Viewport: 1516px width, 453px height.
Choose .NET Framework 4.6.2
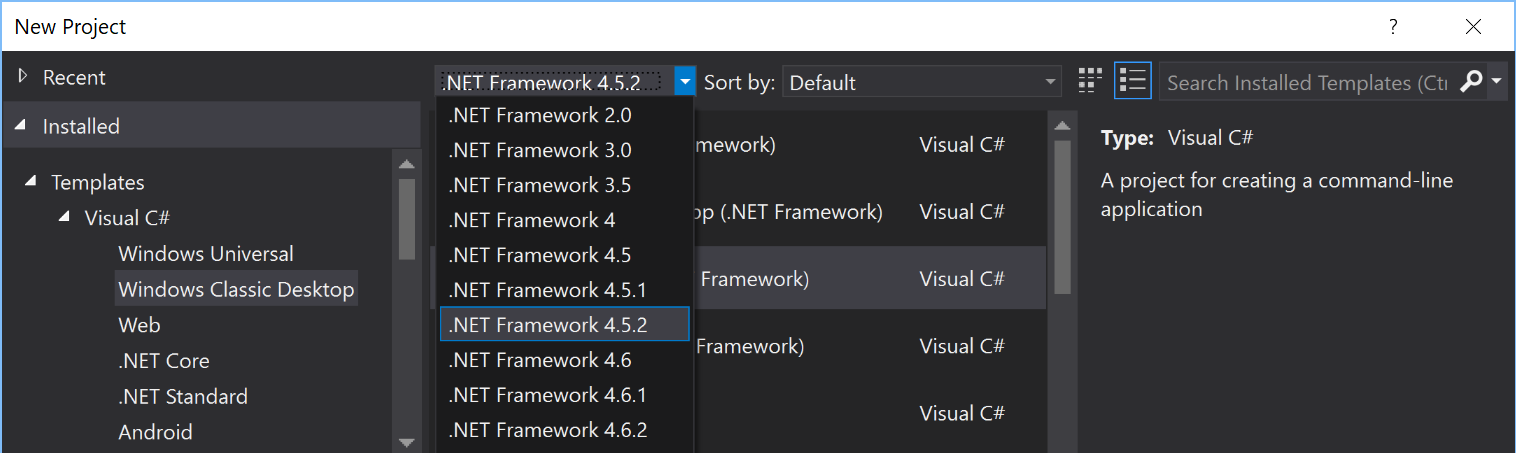[565, 430]
